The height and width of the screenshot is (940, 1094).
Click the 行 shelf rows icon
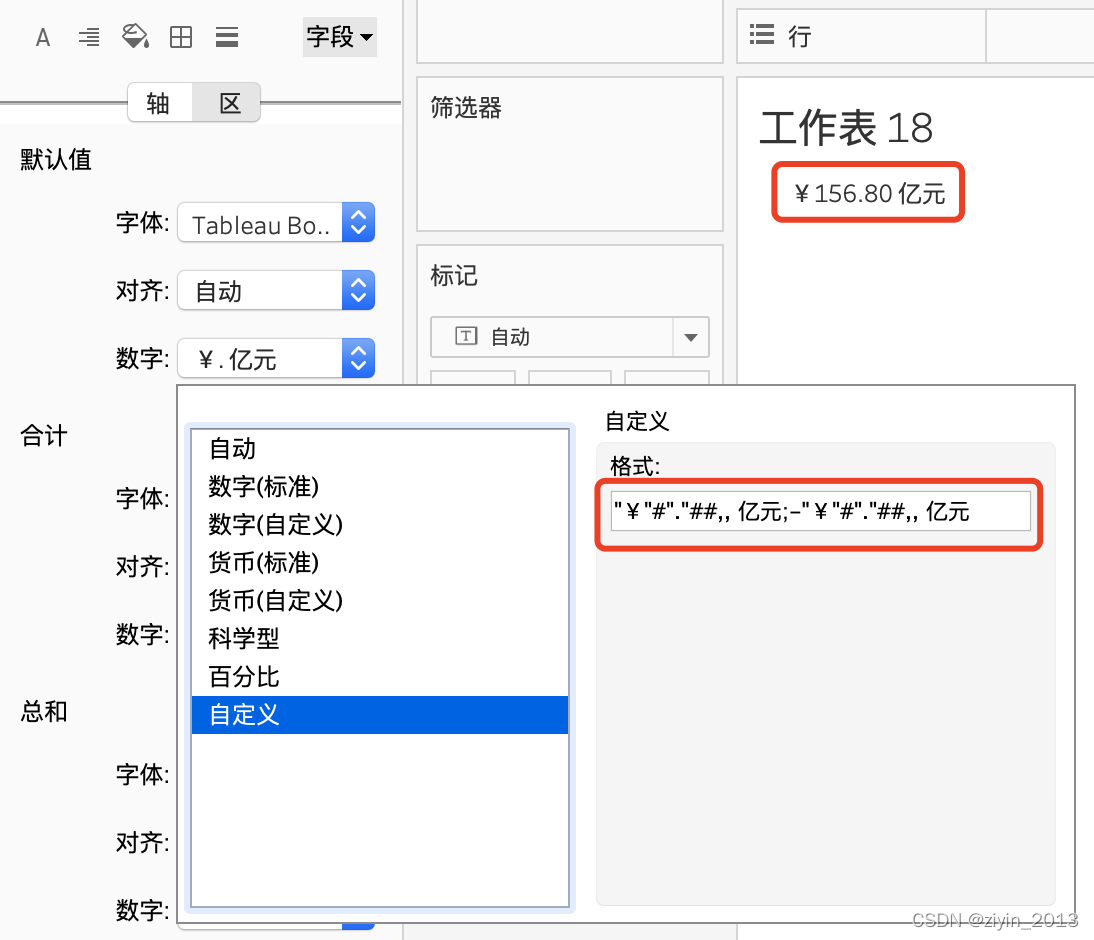click(762, 34)
